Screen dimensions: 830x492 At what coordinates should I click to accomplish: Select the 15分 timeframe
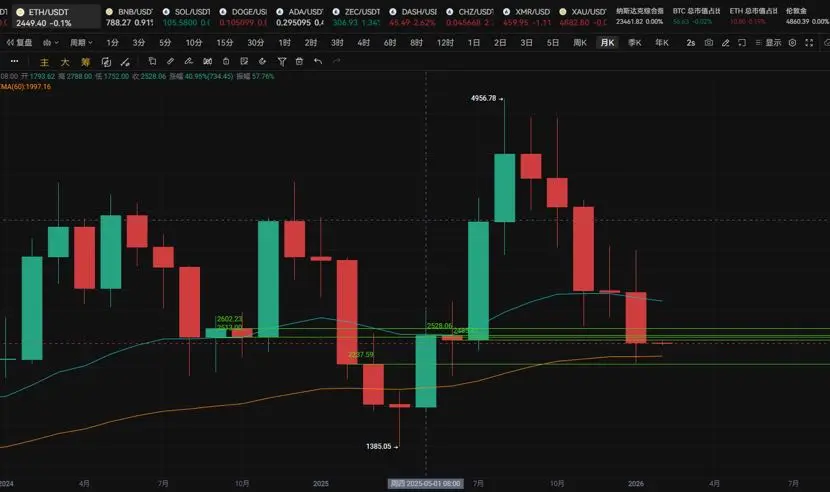224,42
